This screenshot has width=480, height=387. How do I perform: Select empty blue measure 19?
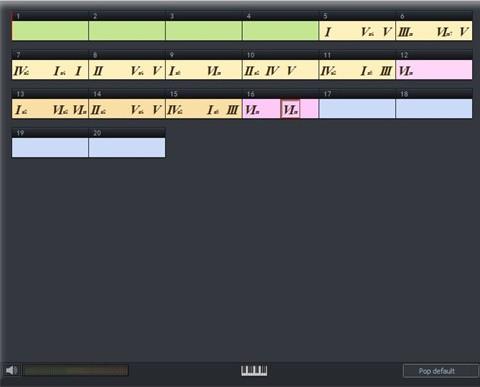pyautogui.click(x=50, y=148)
